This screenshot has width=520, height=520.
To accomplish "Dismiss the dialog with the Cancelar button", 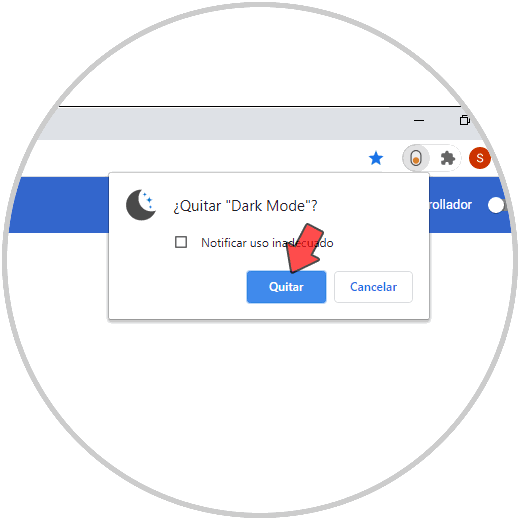I will point(373,287).
